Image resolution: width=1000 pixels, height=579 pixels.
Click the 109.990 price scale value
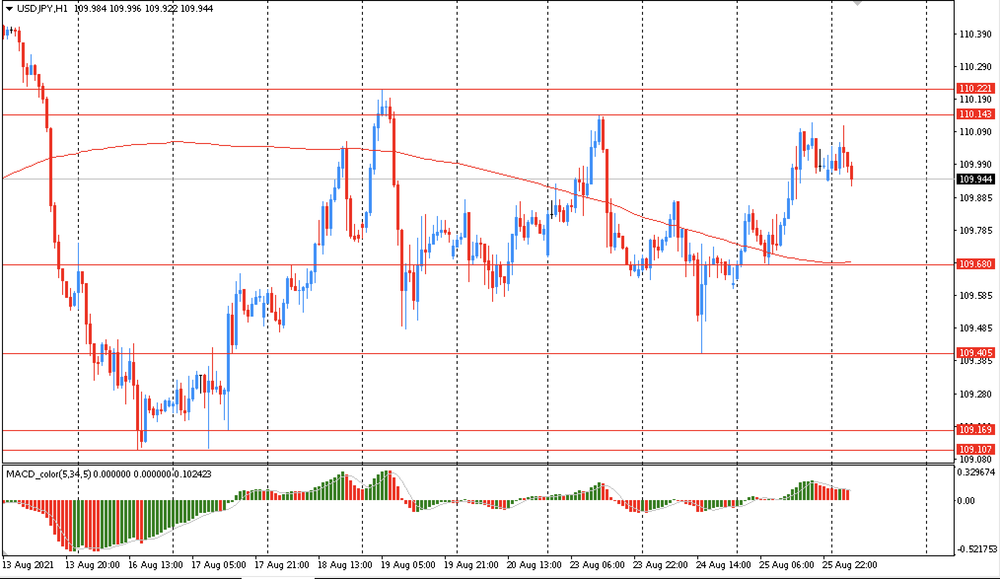(976, 165)
